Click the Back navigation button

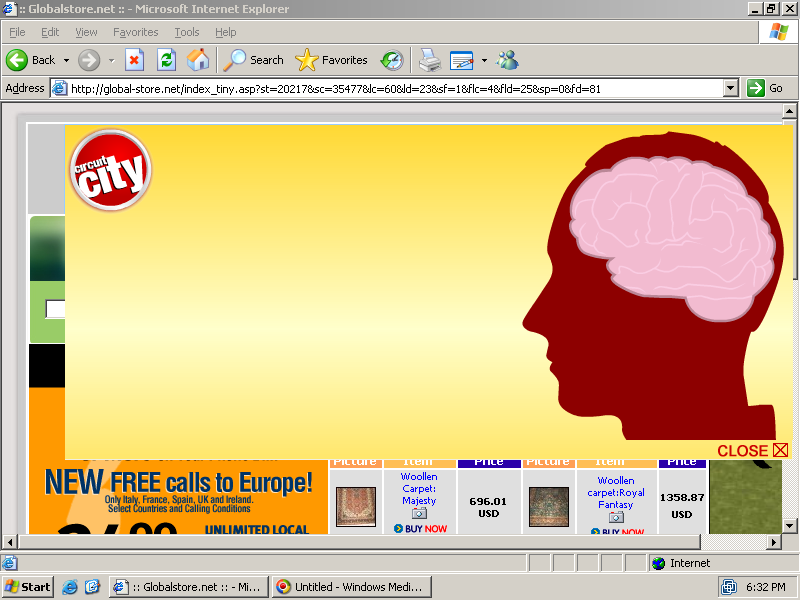[31, 60]
